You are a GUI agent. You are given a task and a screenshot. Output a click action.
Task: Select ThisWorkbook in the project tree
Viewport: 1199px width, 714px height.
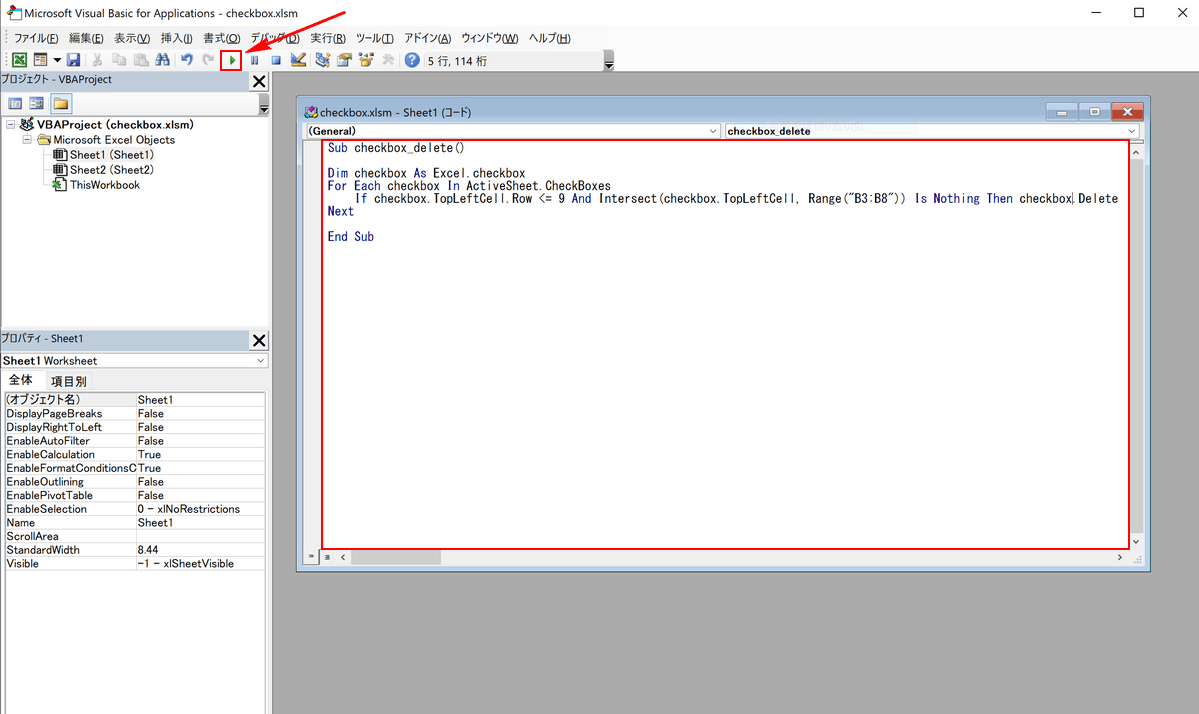click(104, 185)
